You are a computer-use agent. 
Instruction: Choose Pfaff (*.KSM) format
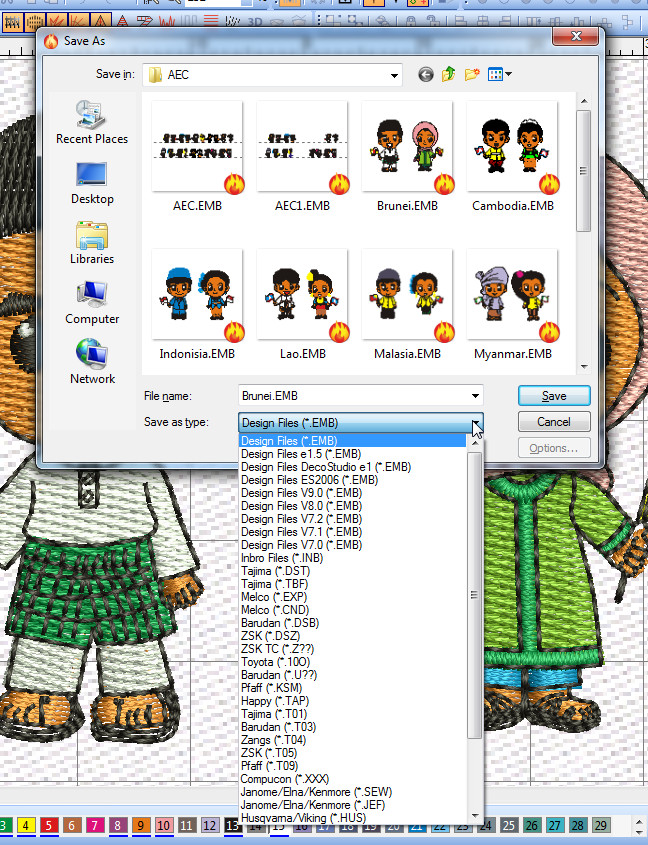(353, 688)
